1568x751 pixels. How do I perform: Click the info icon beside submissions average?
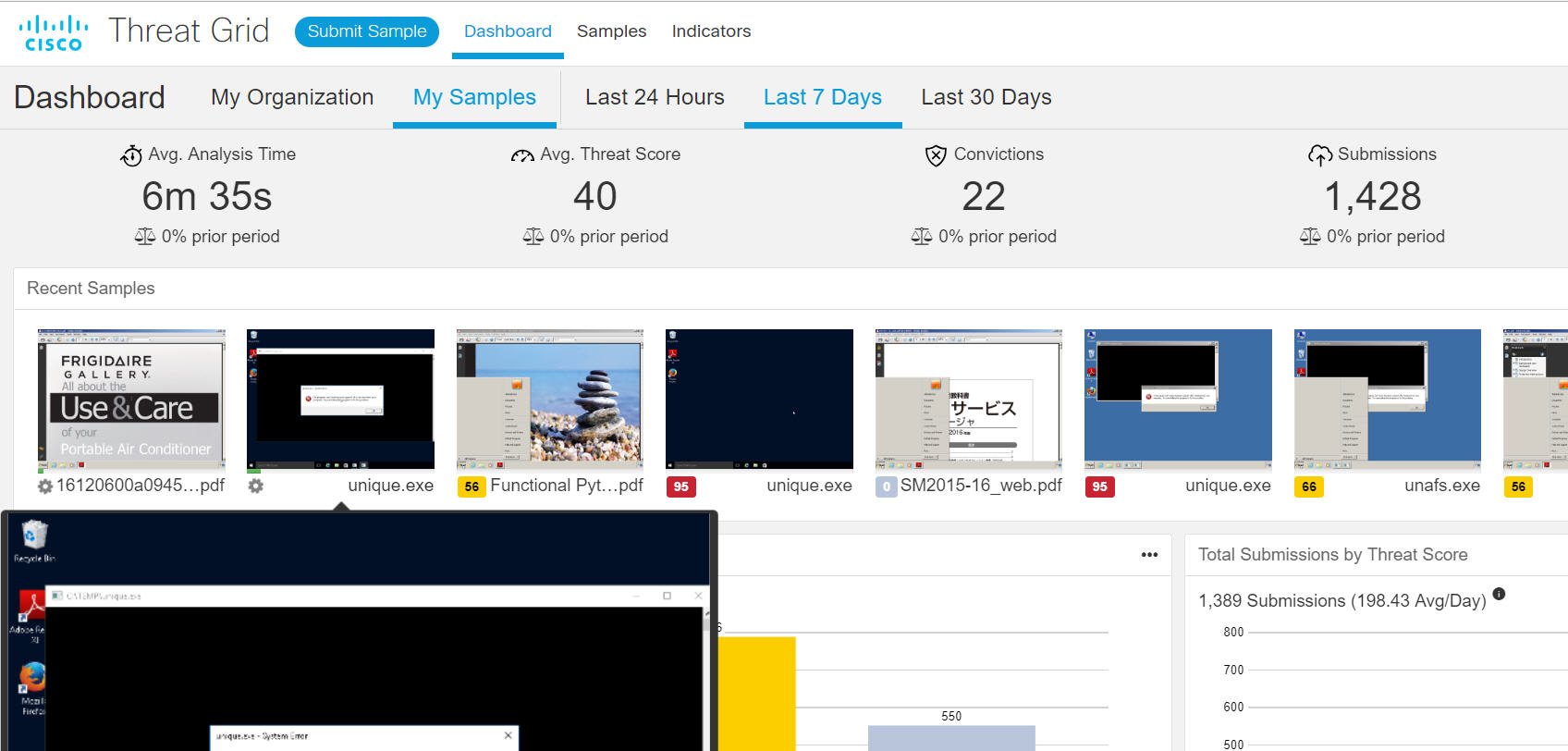[x=1499, y=595]
